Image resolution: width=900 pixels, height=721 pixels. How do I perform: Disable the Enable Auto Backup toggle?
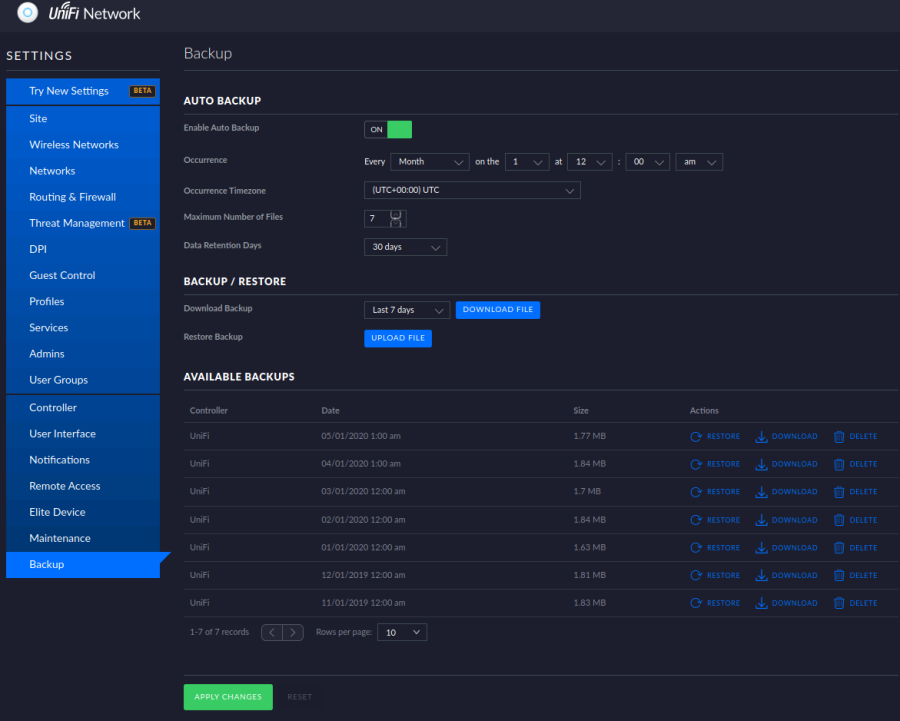coord(388,129)
